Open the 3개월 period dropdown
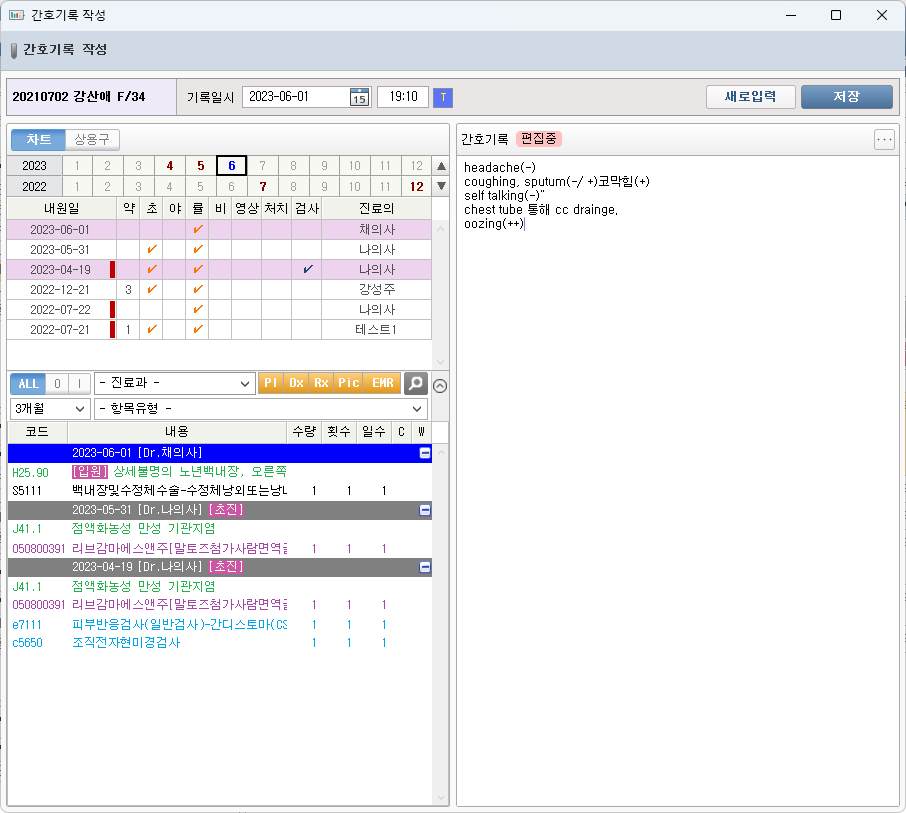 pyautogui.click(x=50, y=409)
